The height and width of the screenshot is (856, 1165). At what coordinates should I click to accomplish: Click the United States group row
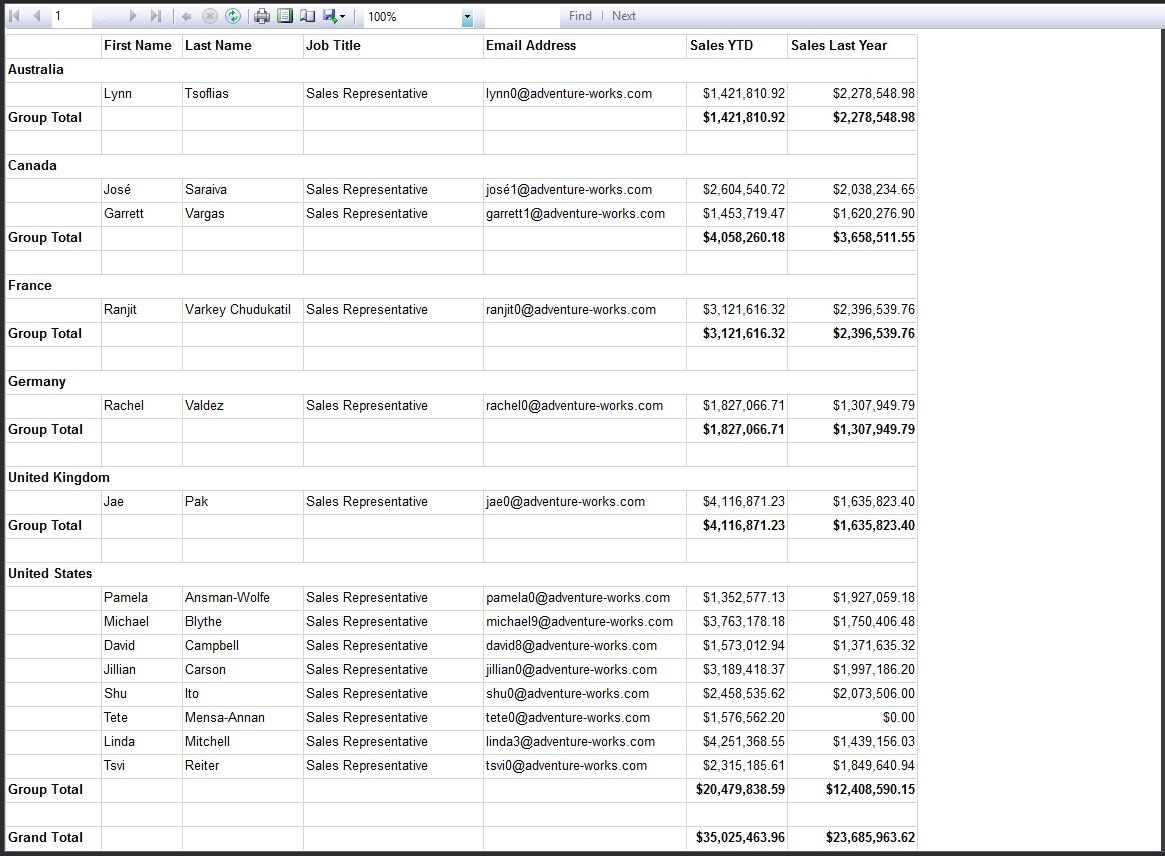click(x=50, y=574)
